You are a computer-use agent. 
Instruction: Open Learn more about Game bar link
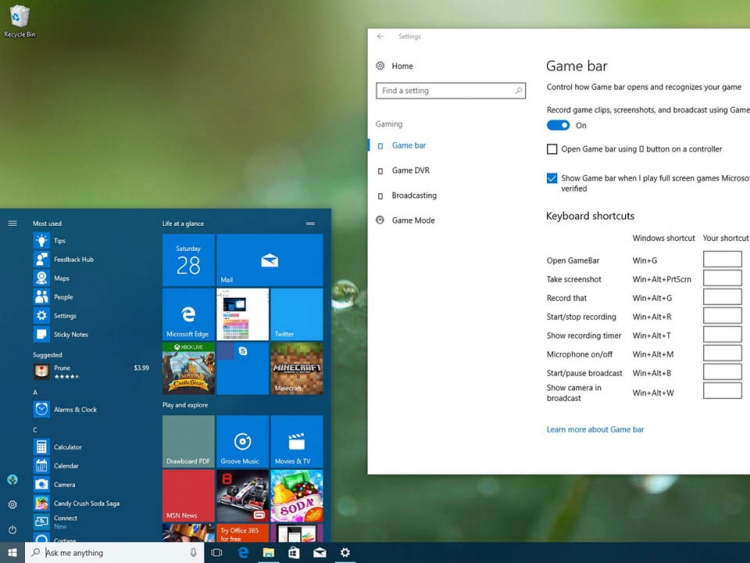(595, 429)
